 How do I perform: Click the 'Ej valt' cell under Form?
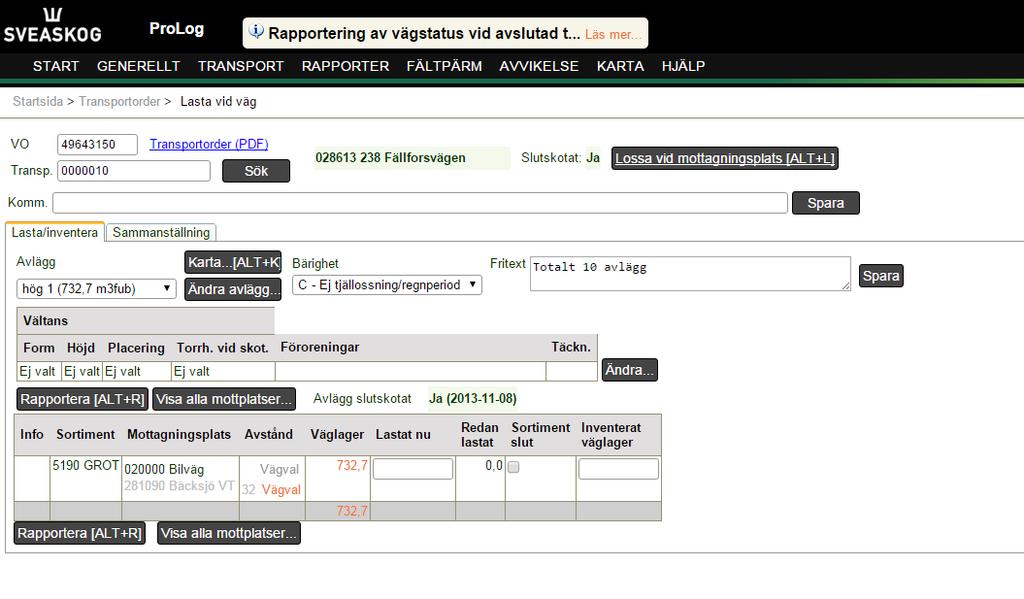pyautogui.click(x=37, y=371)
